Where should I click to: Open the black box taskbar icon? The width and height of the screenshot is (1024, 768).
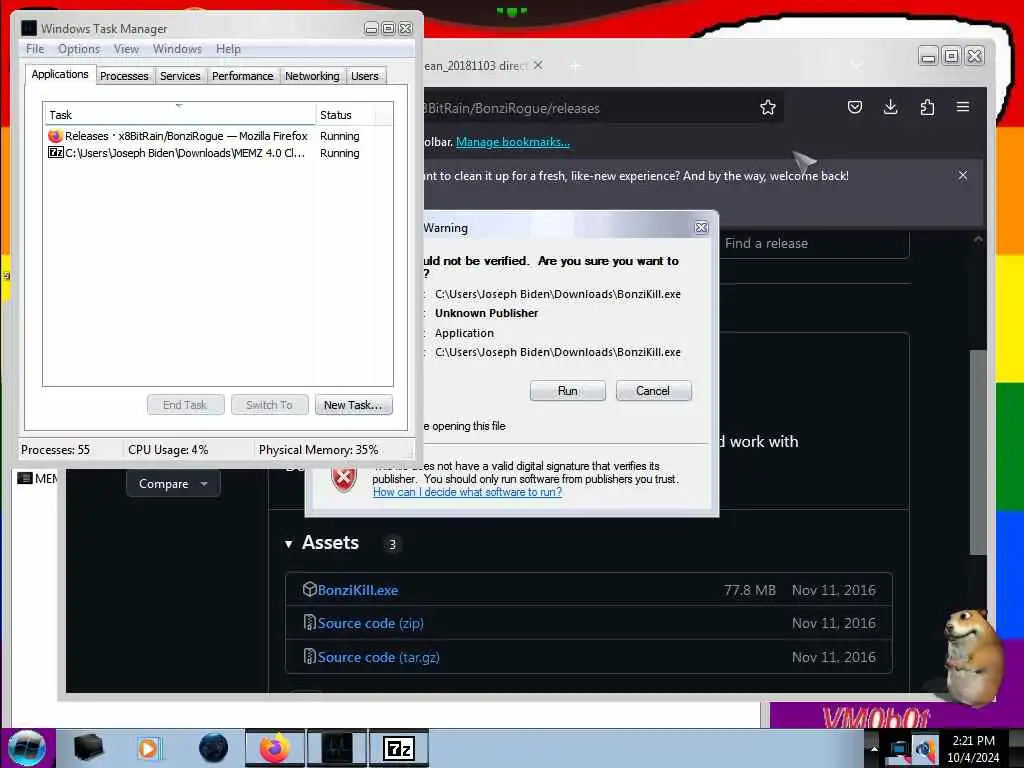point(88,748)
